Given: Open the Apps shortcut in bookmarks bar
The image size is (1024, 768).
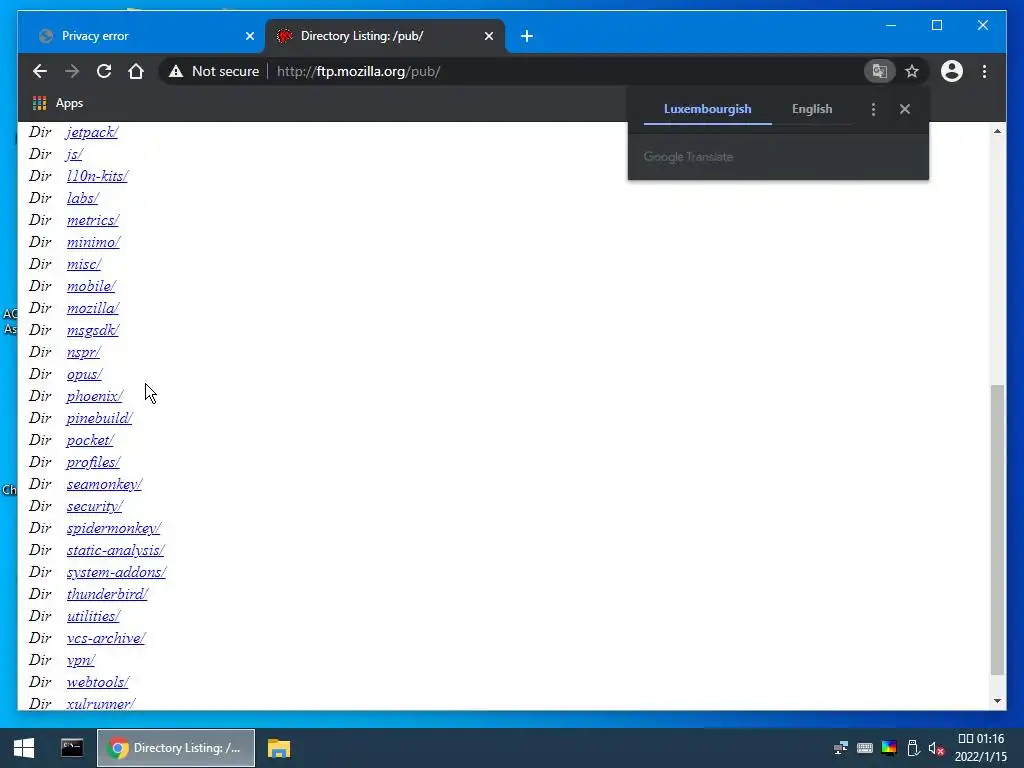Looking at the screenshot, I should (x=58, y=103).
